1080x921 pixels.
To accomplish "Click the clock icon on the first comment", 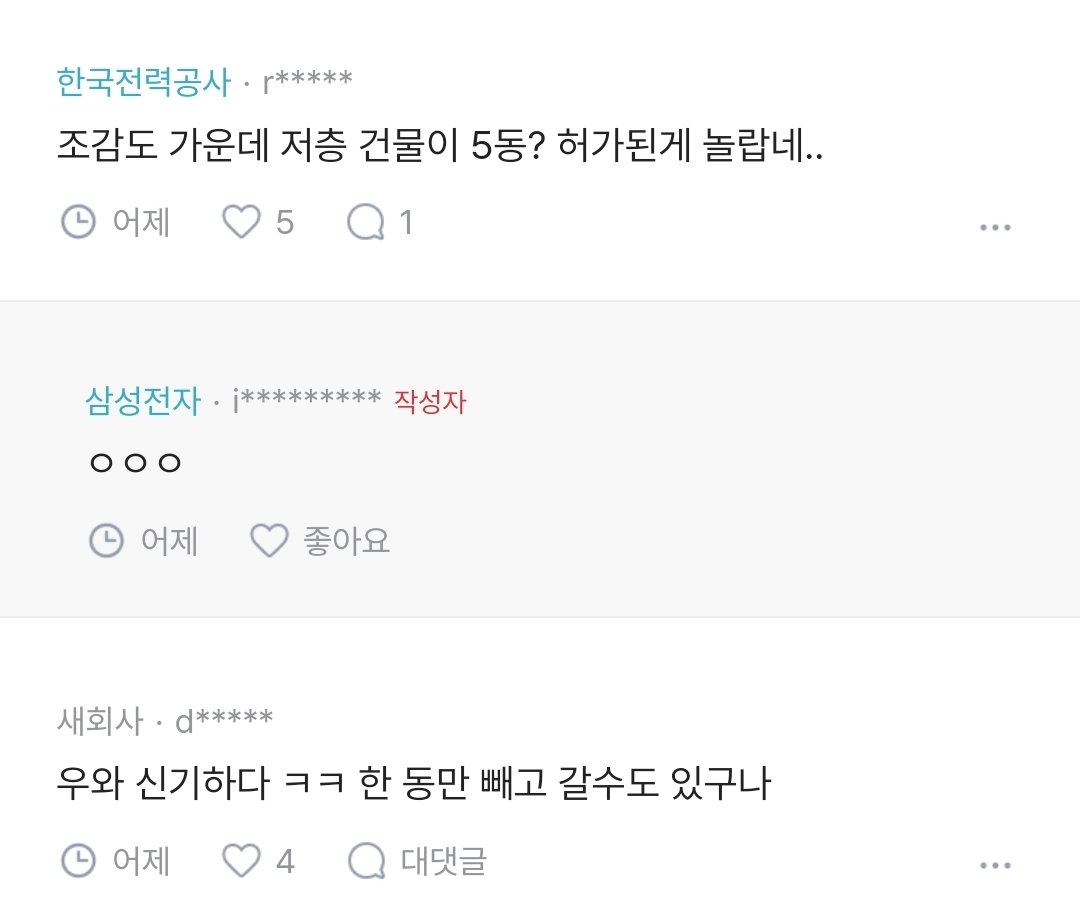I will 79,222.
